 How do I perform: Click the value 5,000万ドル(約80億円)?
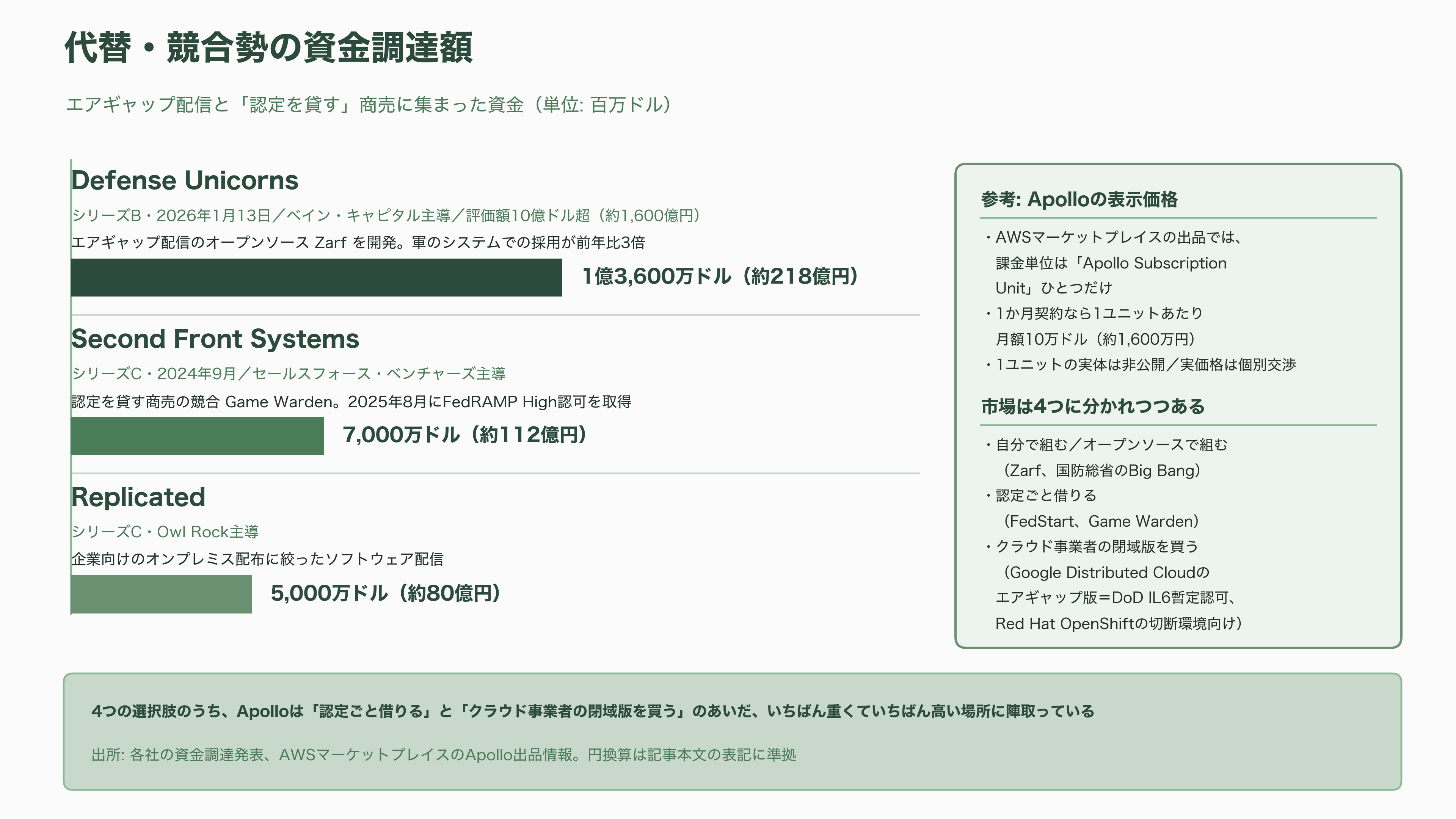386,593
